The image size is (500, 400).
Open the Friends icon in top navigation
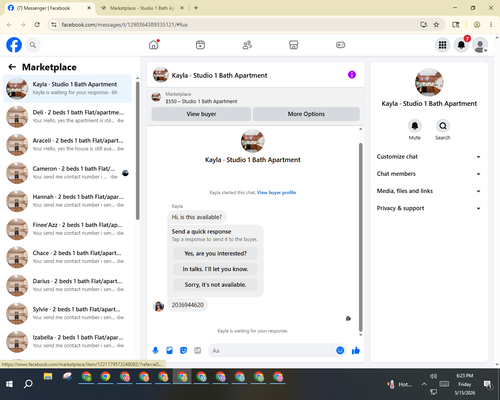[247, 45]
